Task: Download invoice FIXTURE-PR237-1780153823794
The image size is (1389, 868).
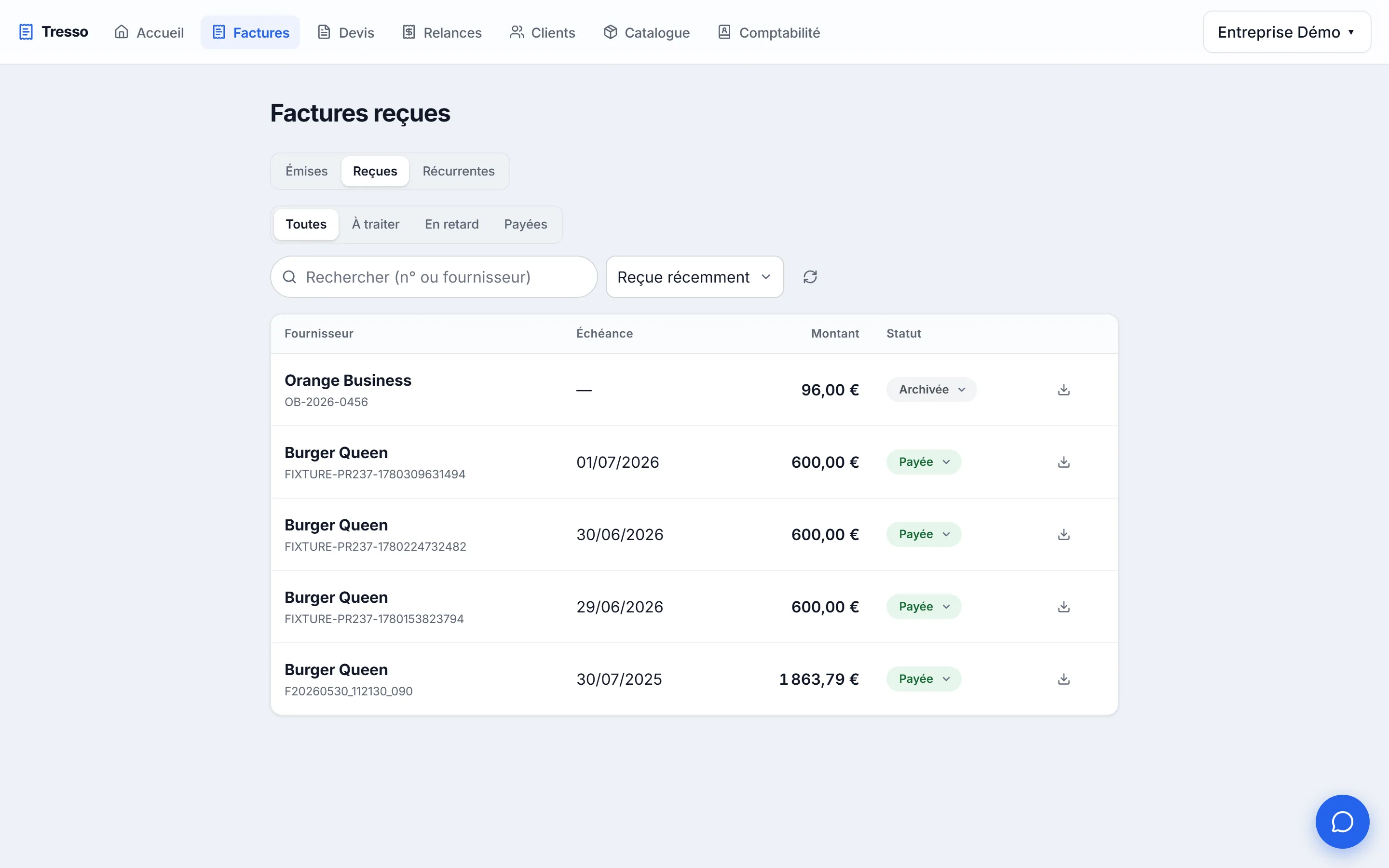Action: [1063, 607]
